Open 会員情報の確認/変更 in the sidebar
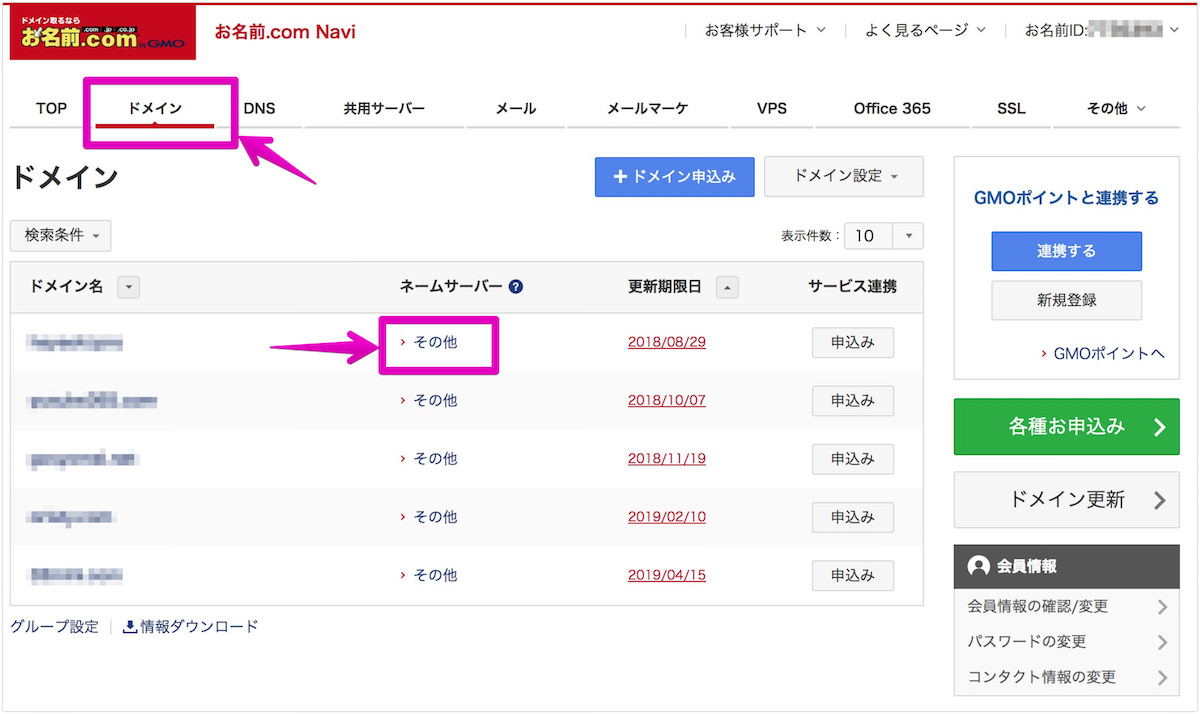1200x714 pixels. click(x=1067, y=606)
